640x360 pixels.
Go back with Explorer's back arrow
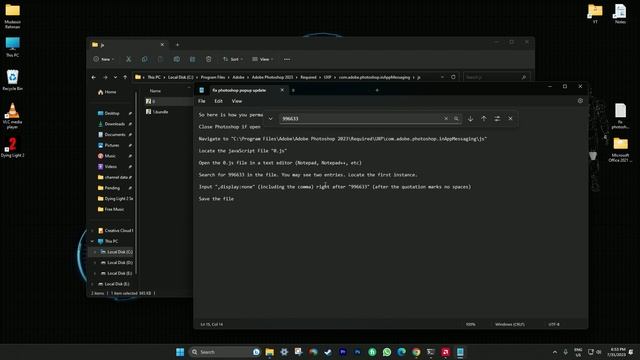pyautogui.click(x=94, y=77)
